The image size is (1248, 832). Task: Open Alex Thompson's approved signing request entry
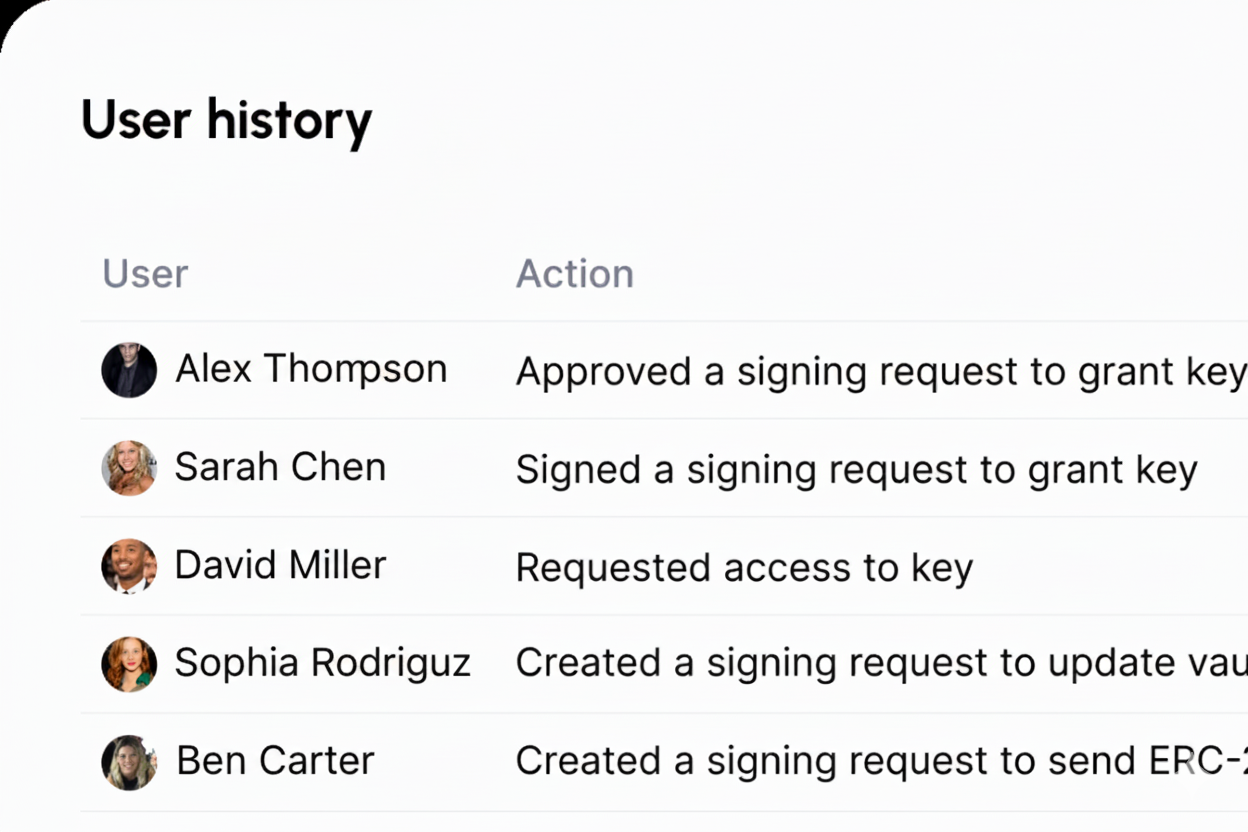coord(880,372)
